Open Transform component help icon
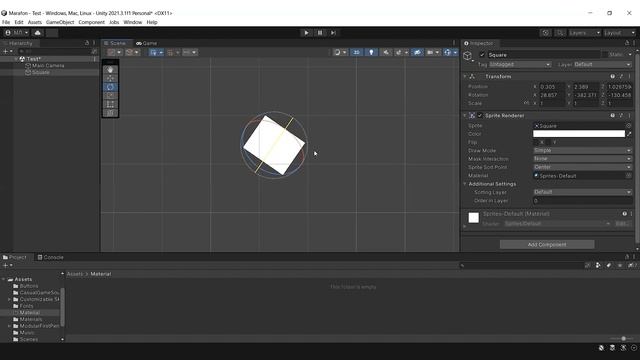This screenshot has height=360, width=640. tap(613, 76)
